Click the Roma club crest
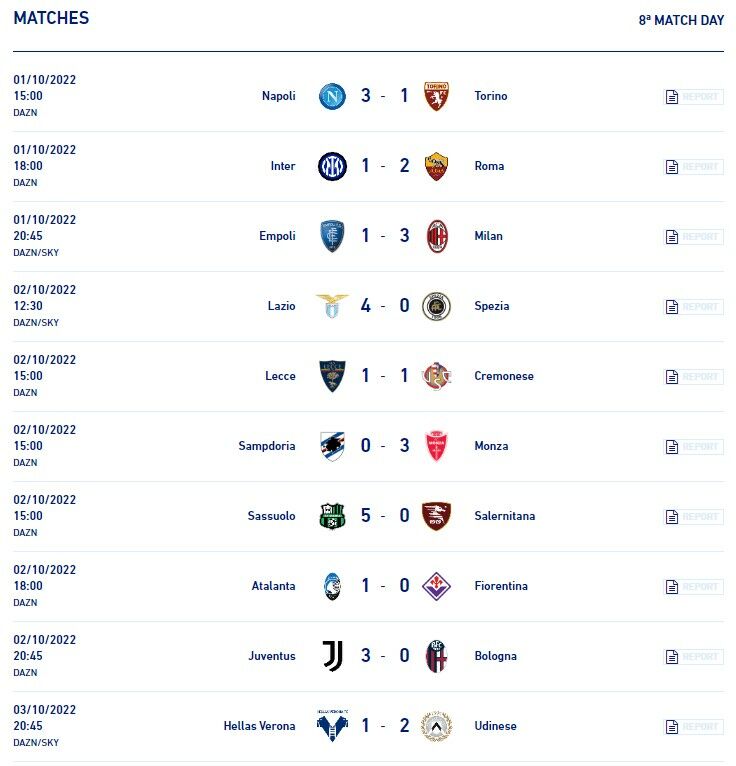 [x=436, y=166]
